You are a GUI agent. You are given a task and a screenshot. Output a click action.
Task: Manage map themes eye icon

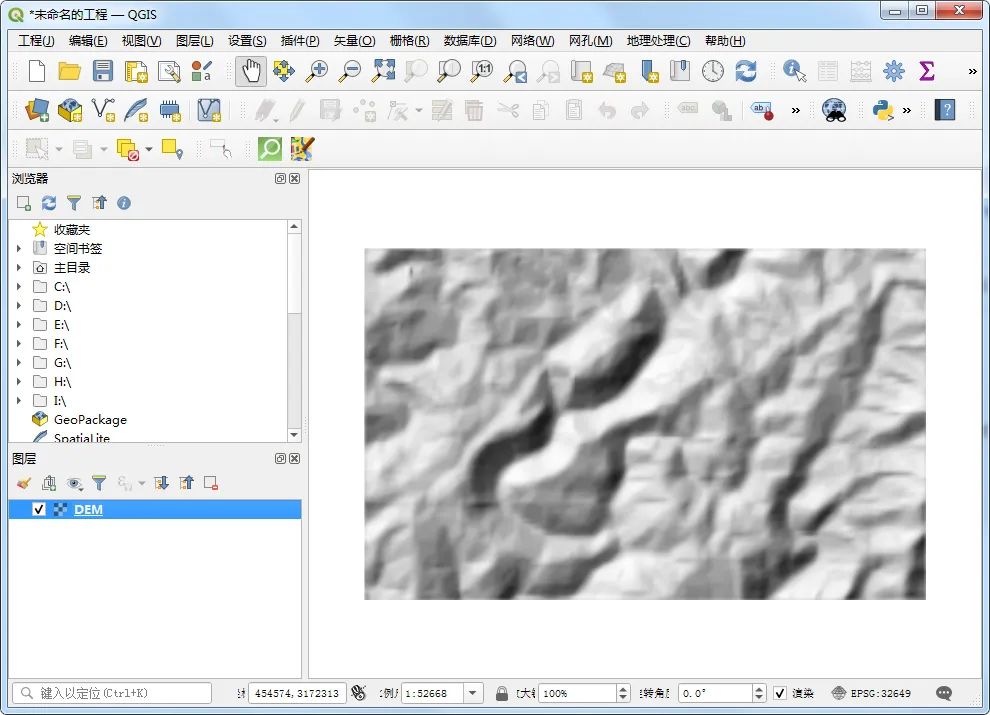tap(74, 483)
